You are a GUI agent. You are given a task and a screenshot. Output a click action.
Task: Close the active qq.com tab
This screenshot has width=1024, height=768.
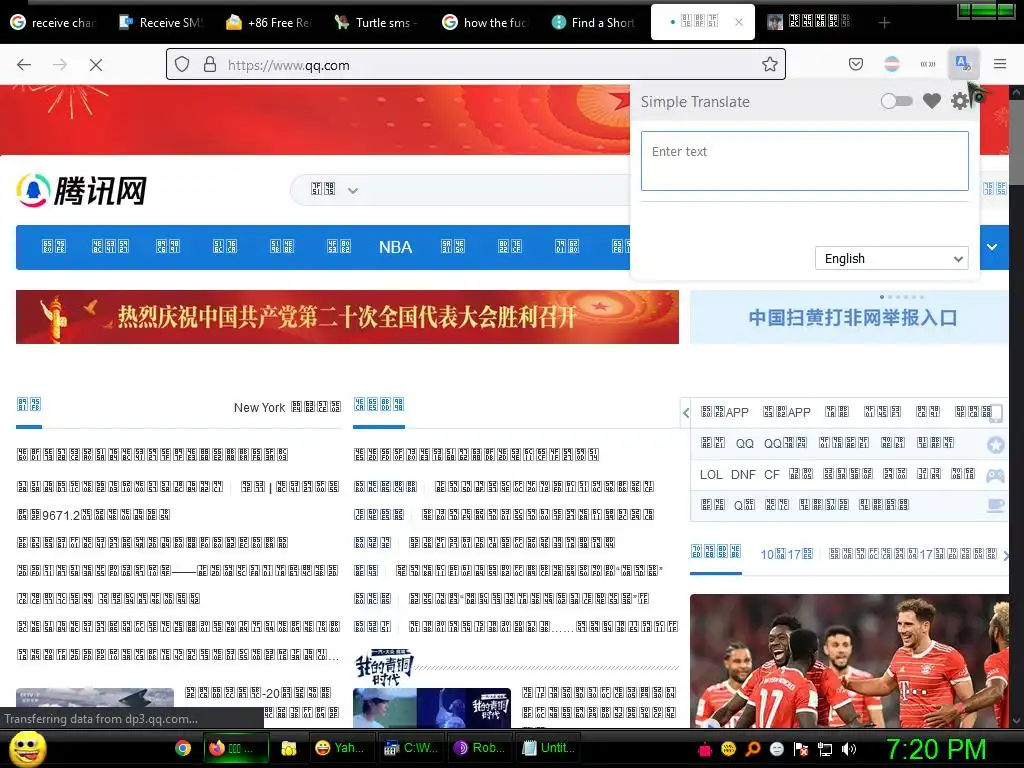point(739,22)
